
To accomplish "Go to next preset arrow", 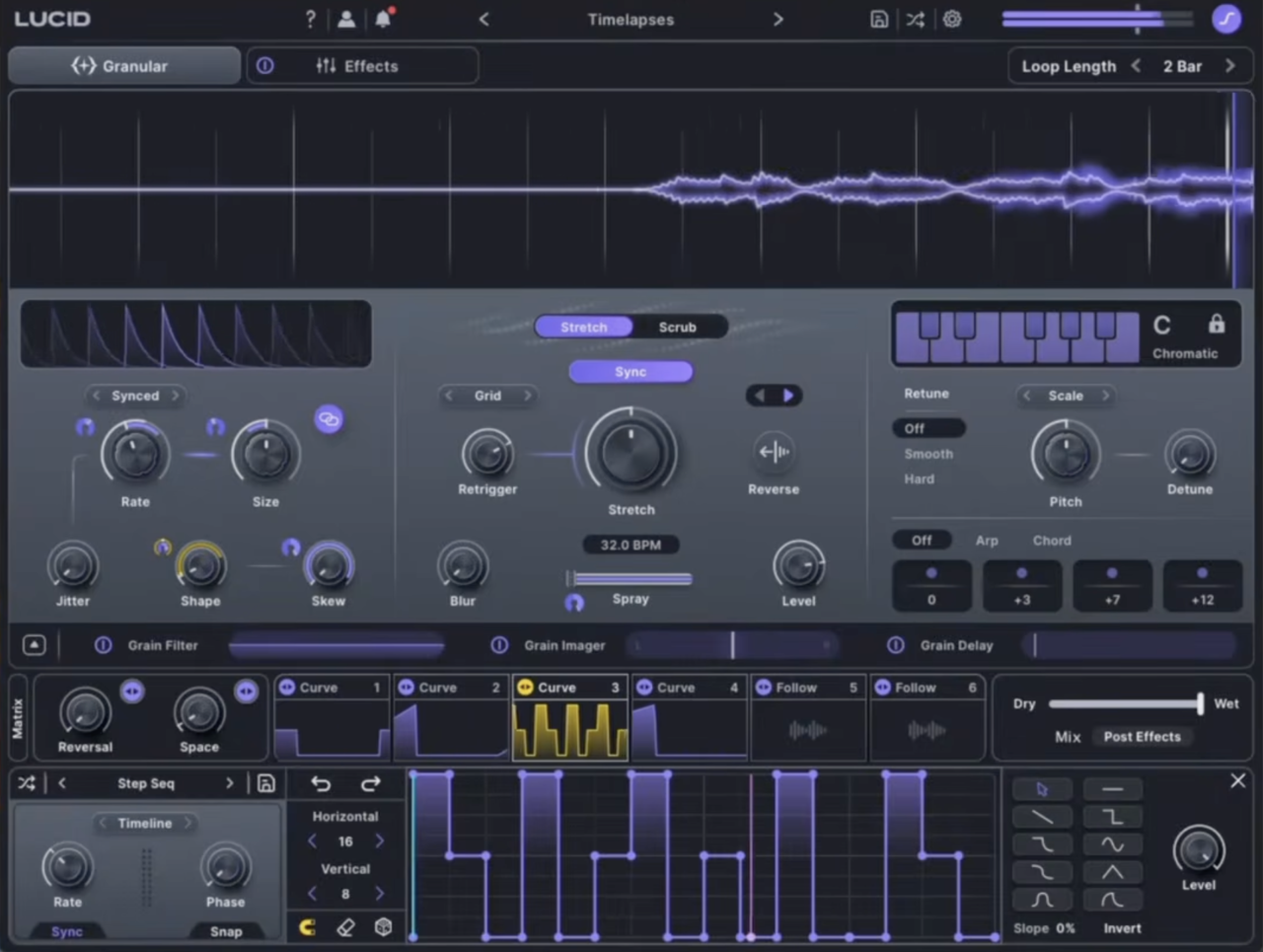I will tap(778, 19).
